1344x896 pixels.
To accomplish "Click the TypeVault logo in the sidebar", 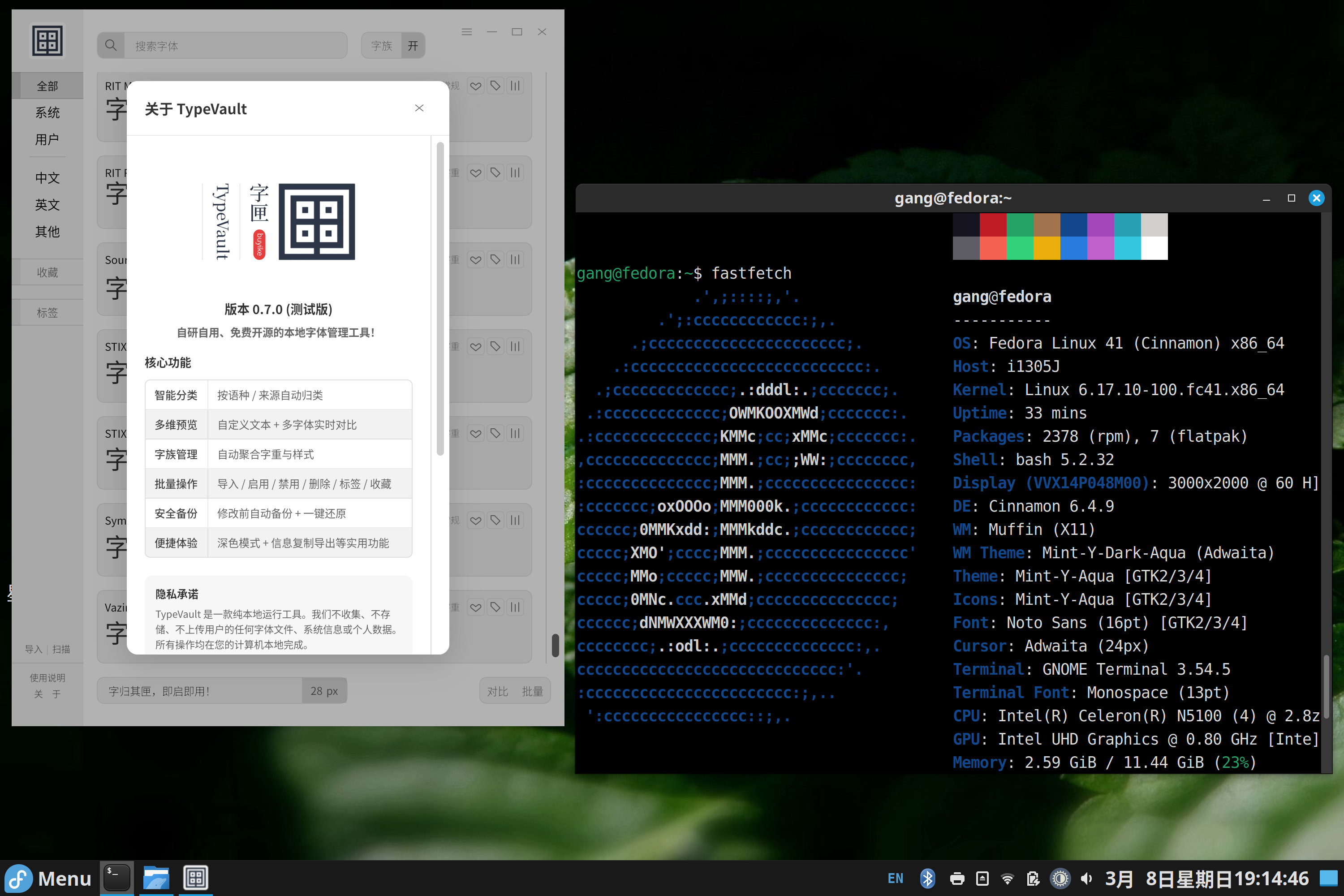I will point(47,40).
